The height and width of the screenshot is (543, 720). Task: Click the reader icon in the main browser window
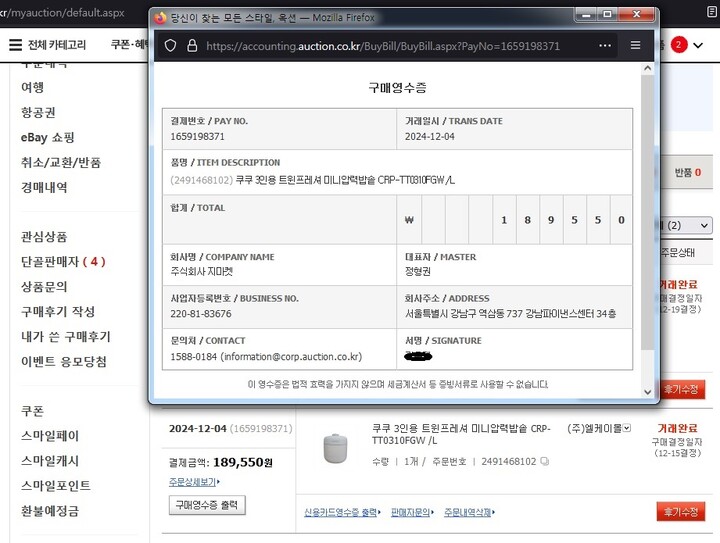713,12
